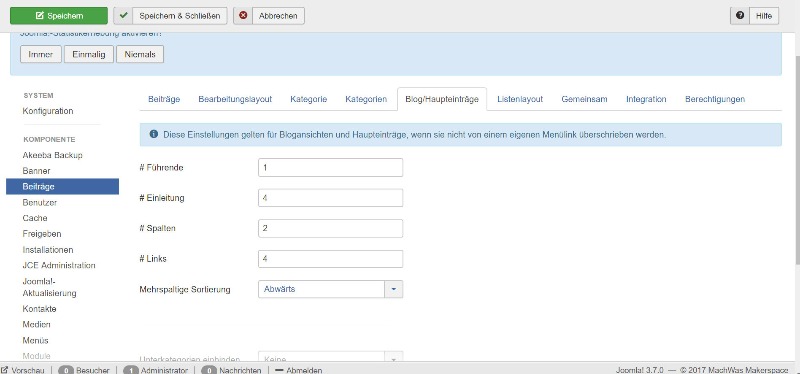Open the Hilfe button
Image resolution: width=800 pixels, height=374 pixels.
tap(755, 16)
